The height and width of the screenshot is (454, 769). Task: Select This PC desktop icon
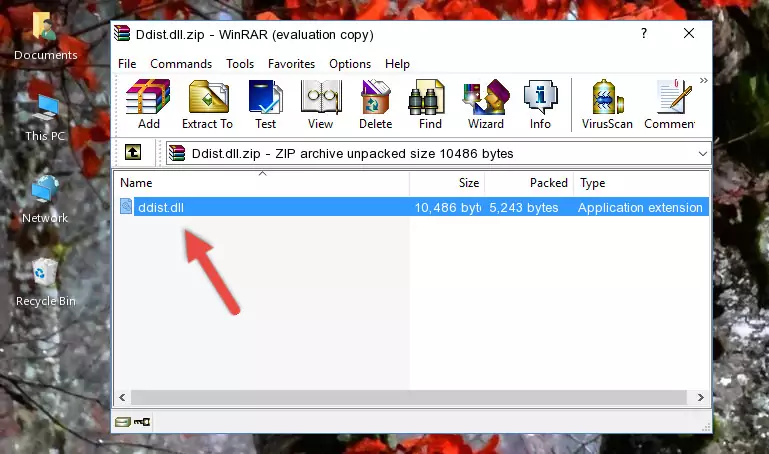[45, 118]
